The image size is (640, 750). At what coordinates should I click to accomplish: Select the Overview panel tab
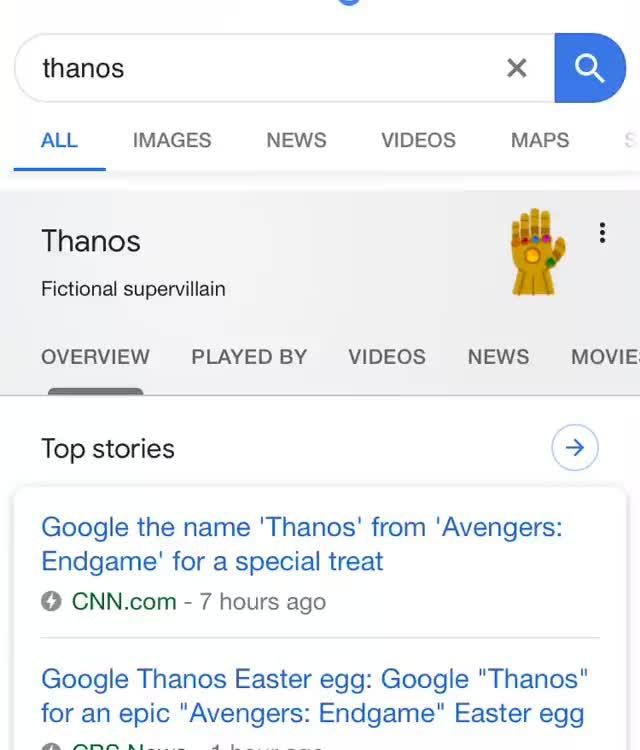pos(95,357)
